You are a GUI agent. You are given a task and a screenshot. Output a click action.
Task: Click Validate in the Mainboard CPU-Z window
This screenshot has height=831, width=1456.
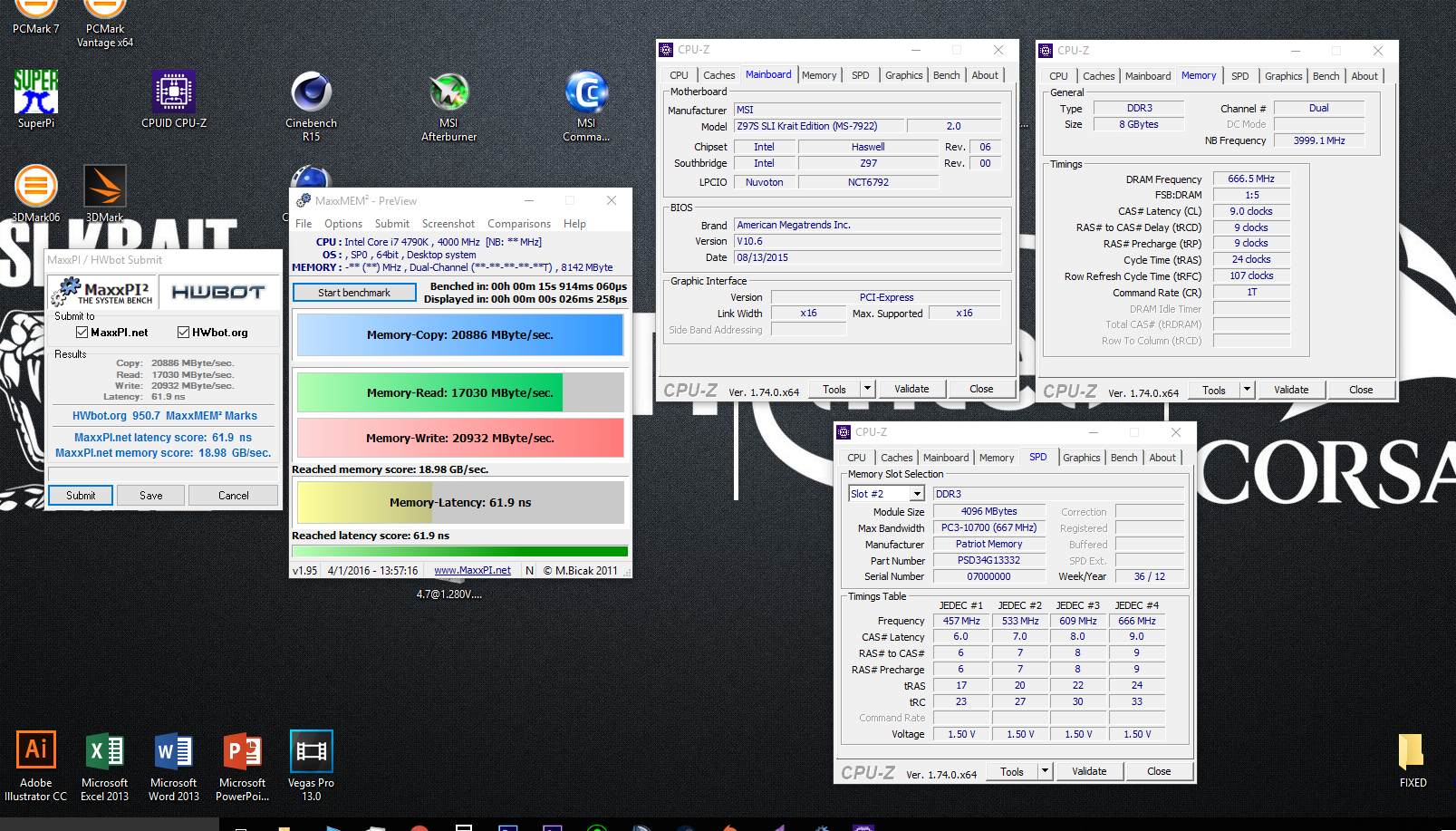tap(911, 389)
